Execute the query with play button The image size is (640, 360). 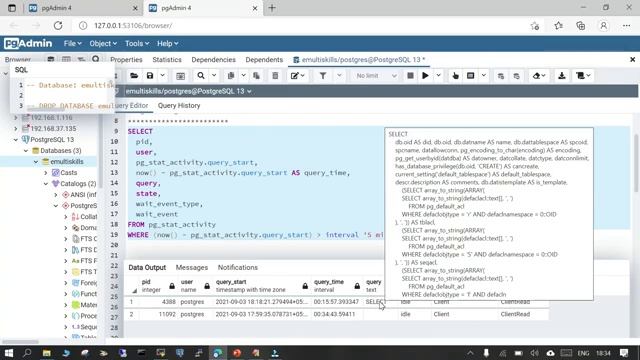point(425,76)
